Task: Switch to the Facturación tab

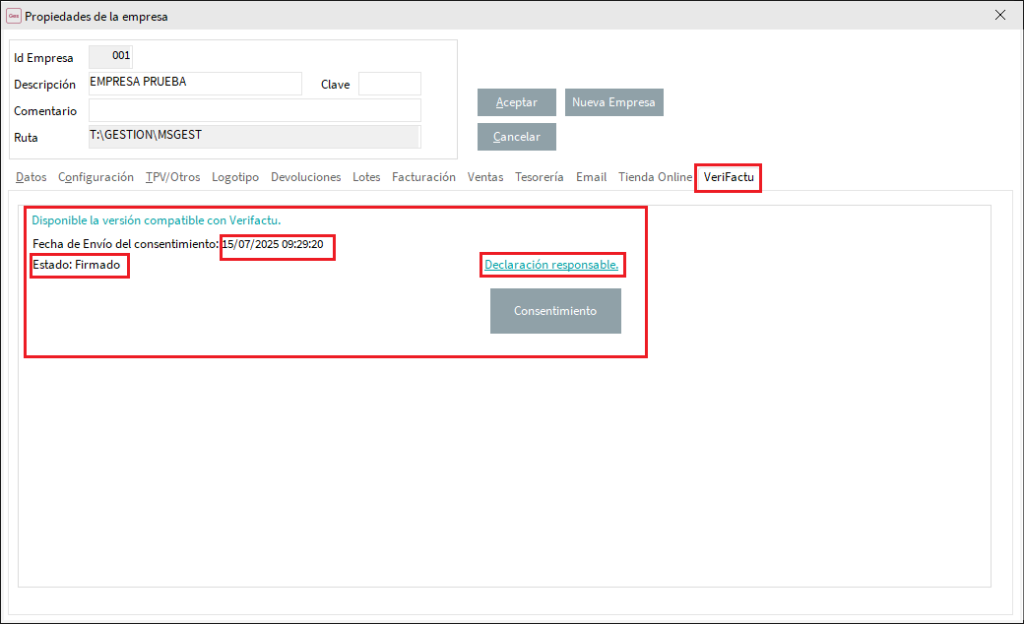Action: click(x=424, y=177)
